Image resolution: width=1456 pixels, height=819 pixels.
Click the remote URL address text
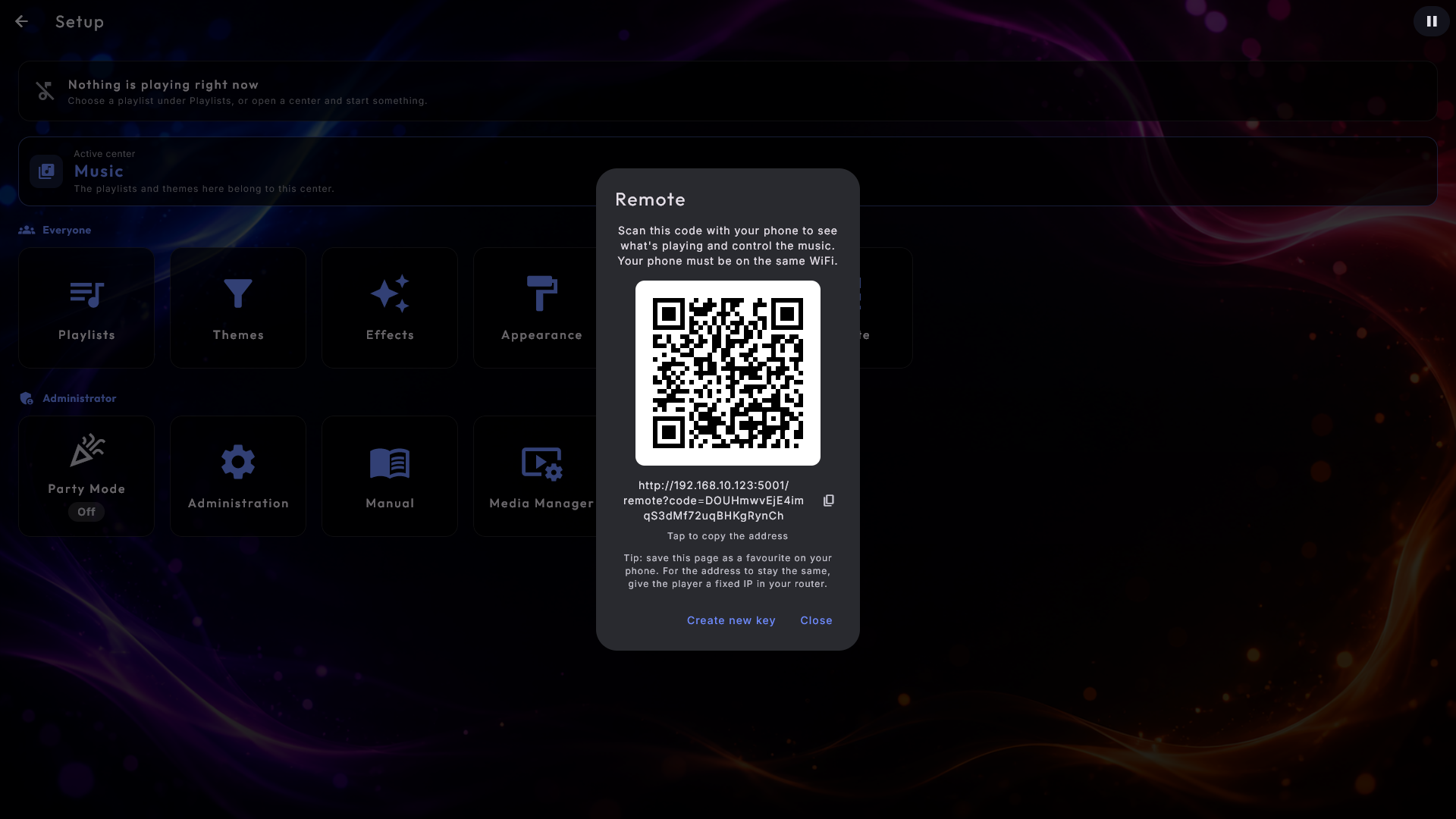(x=714, y=500)
